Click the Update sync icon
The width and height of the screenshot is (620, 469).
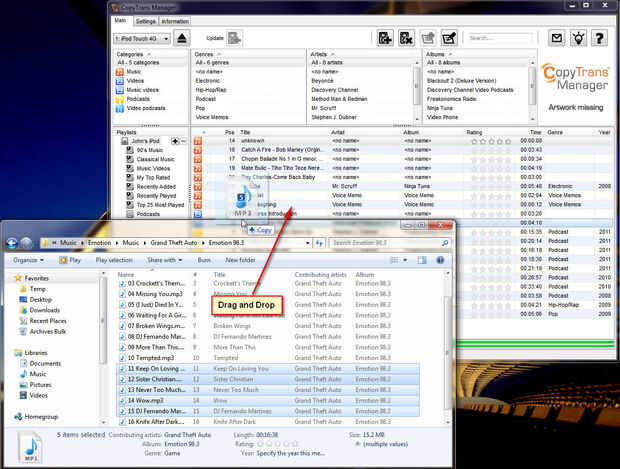(x=234, y=38)
